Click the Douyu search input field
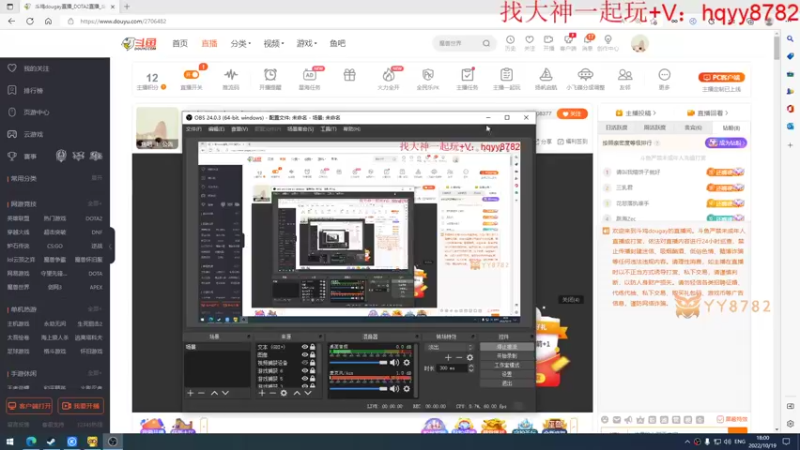The height and width of the screenshot is (450, 800). [457, 43]
